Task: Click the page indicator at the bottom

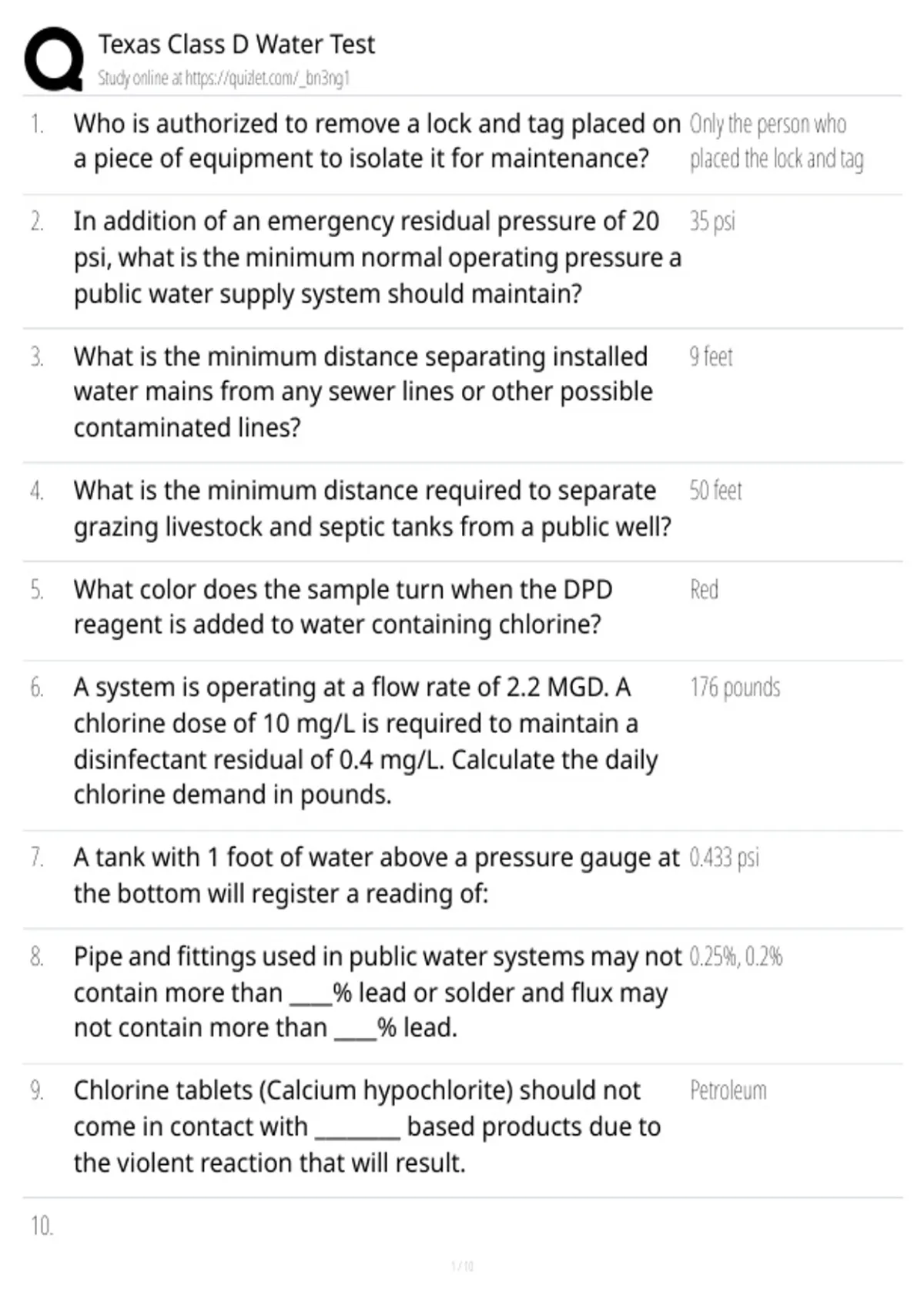Action: (462, 1266)
